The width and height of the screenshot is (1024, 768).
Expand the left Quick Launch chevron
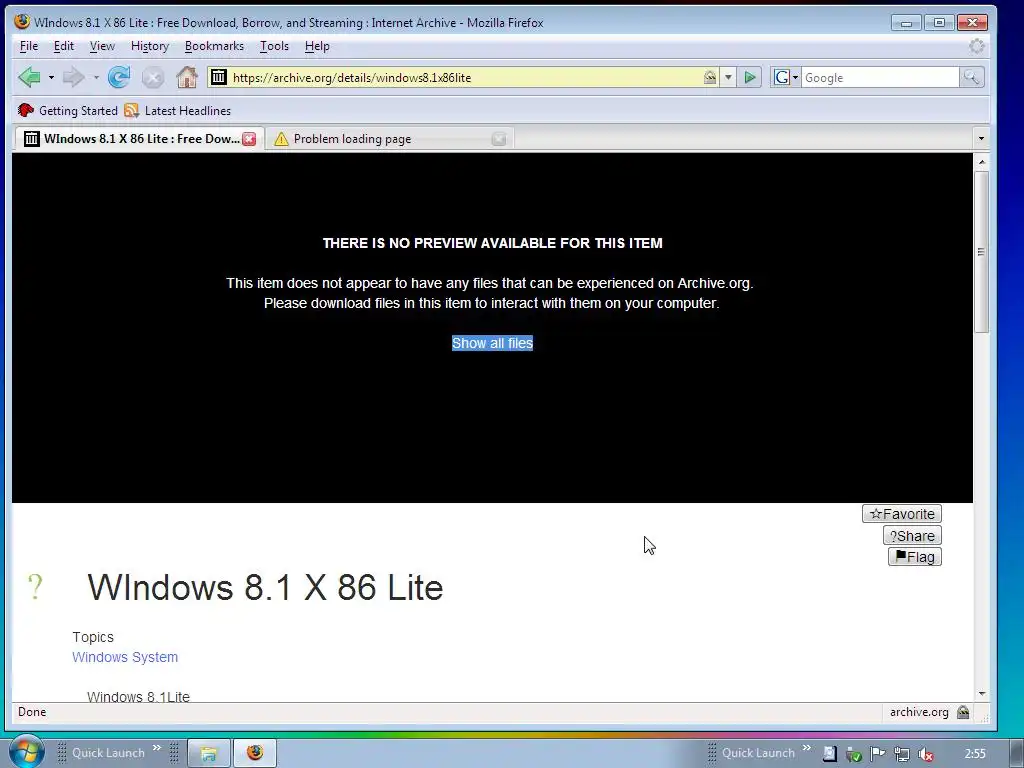point(157,748)
